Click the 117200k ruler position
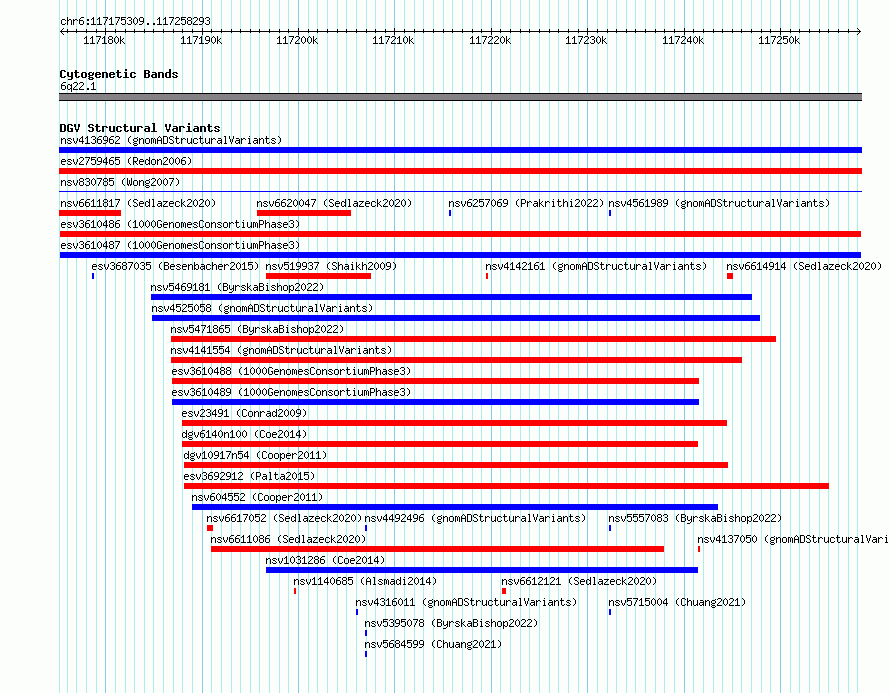This screenshot has height=693, width=890. [297, 40]
